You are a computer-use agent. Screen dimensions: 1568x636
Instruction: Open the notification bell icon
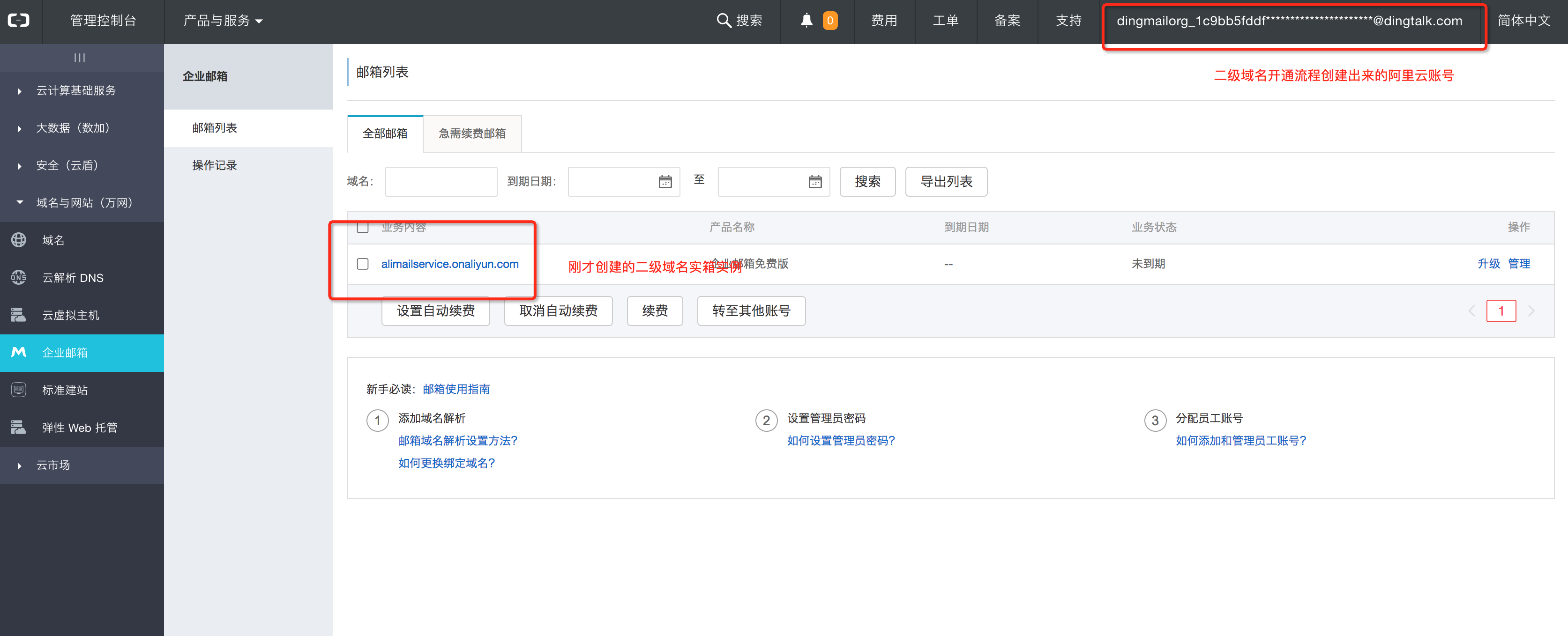806,21
